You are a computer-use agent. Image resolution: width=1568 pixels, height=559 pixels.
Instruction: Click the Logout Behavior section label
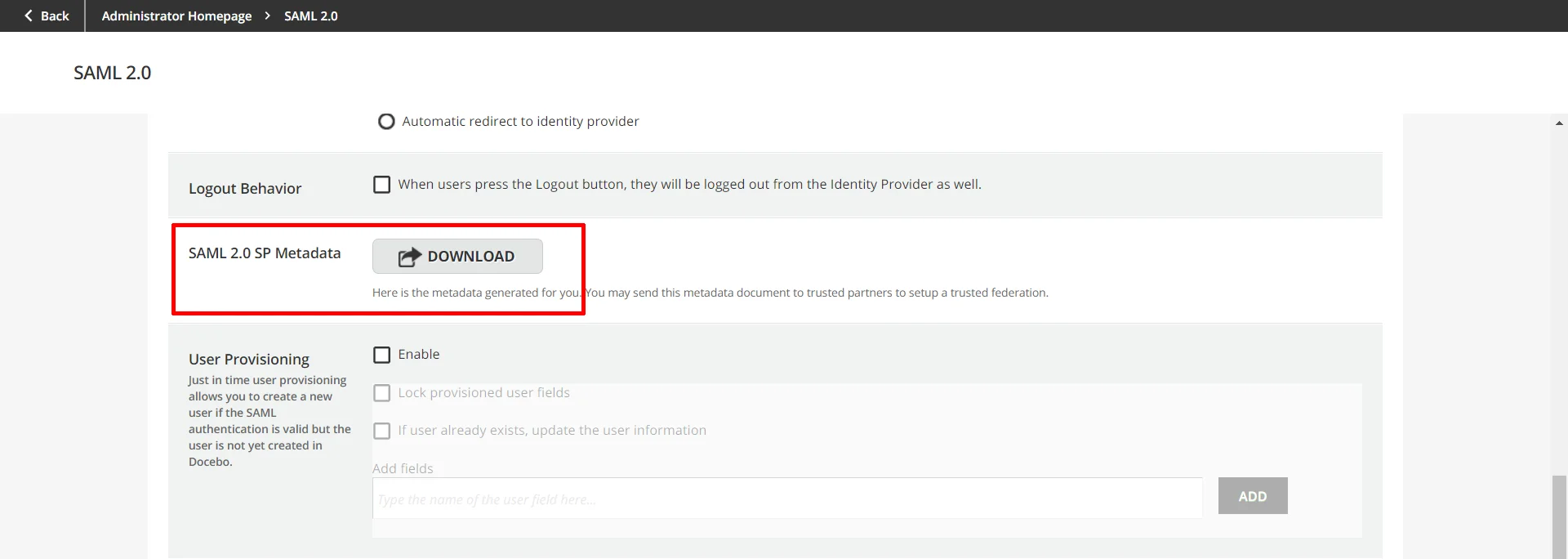click(244, 188)
